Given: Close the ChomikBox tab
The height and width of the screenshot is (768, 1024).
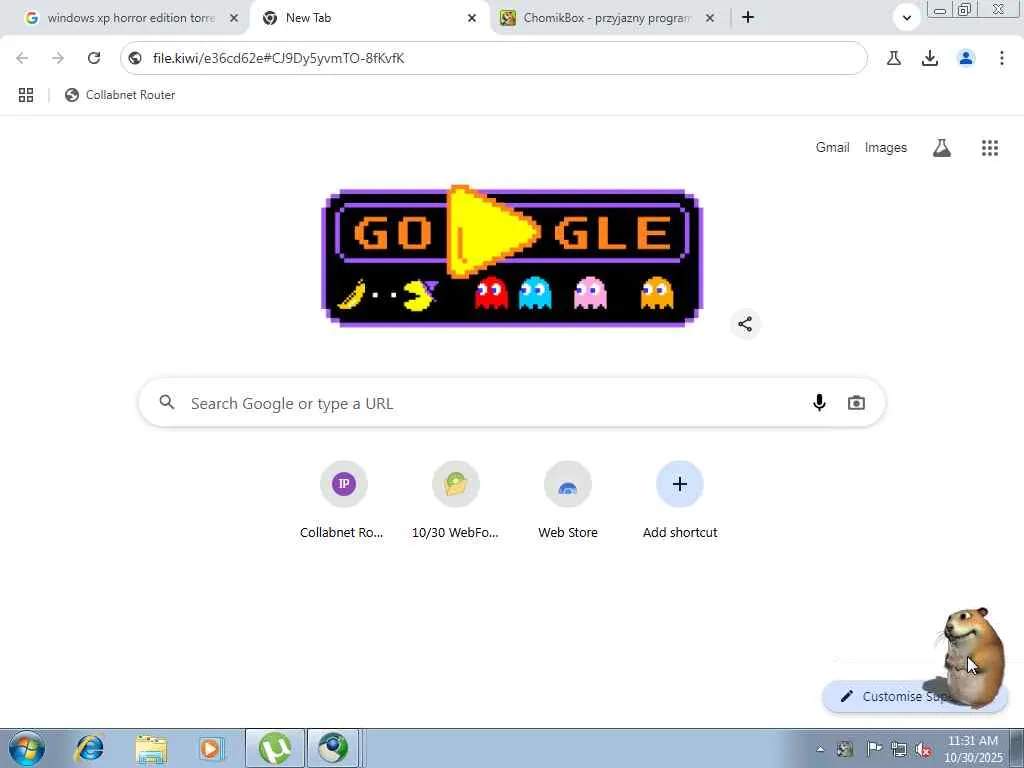Looking at the screenshot, I should coord(710,18).
